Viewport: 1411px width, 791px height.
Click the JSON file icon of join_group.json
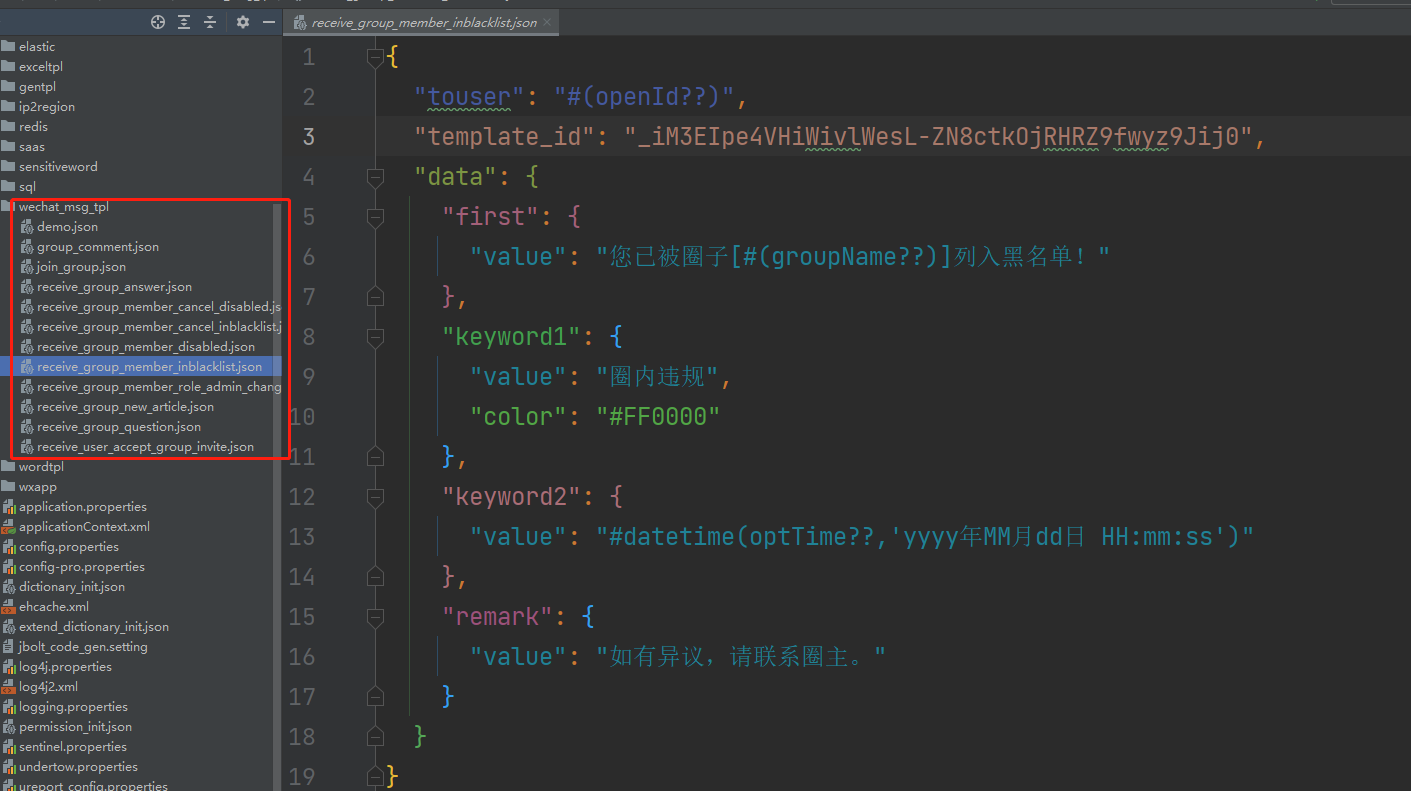click(27, 267)
